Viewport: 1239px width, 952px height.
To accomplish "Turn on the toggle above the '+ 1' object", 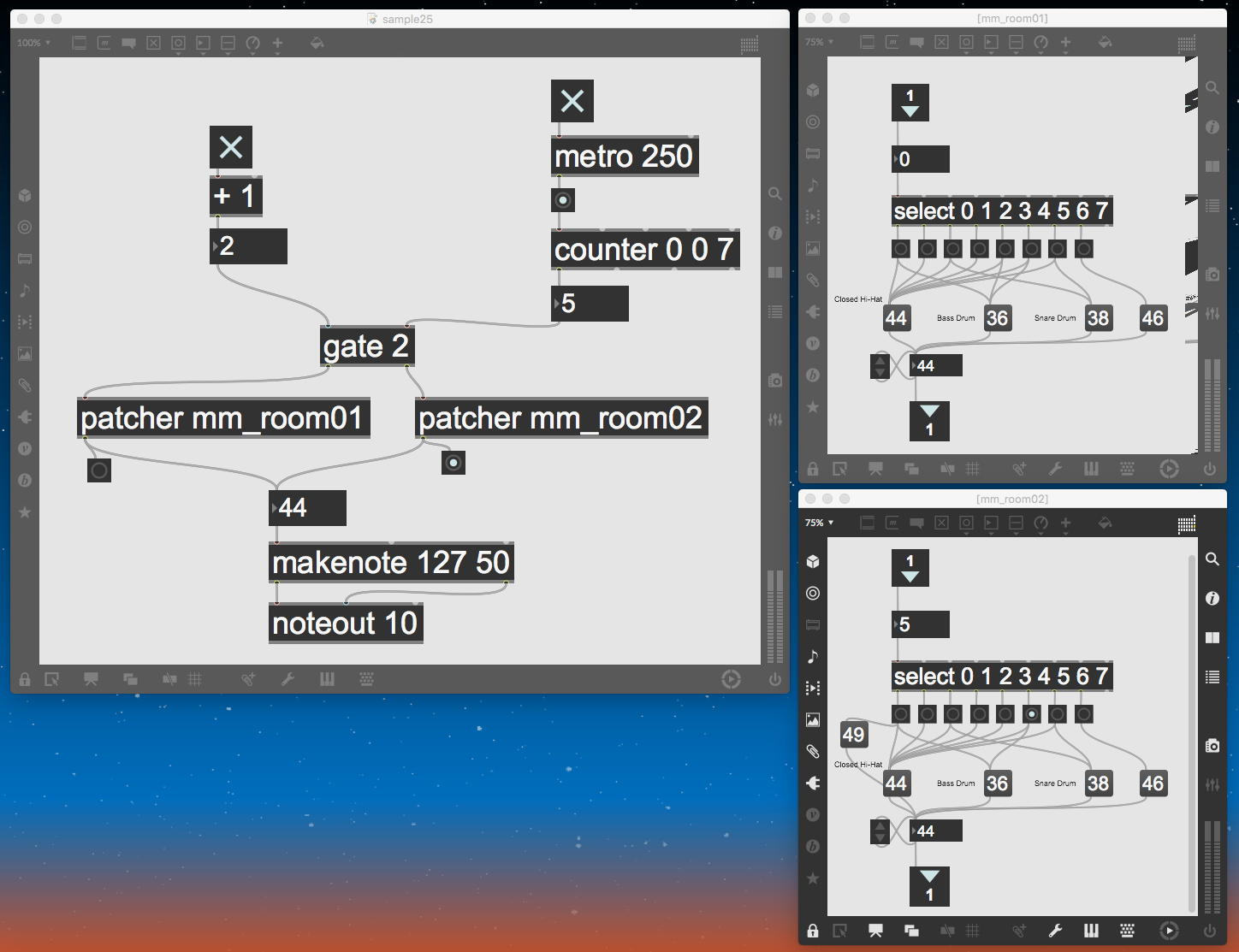I will click(231, 147).
